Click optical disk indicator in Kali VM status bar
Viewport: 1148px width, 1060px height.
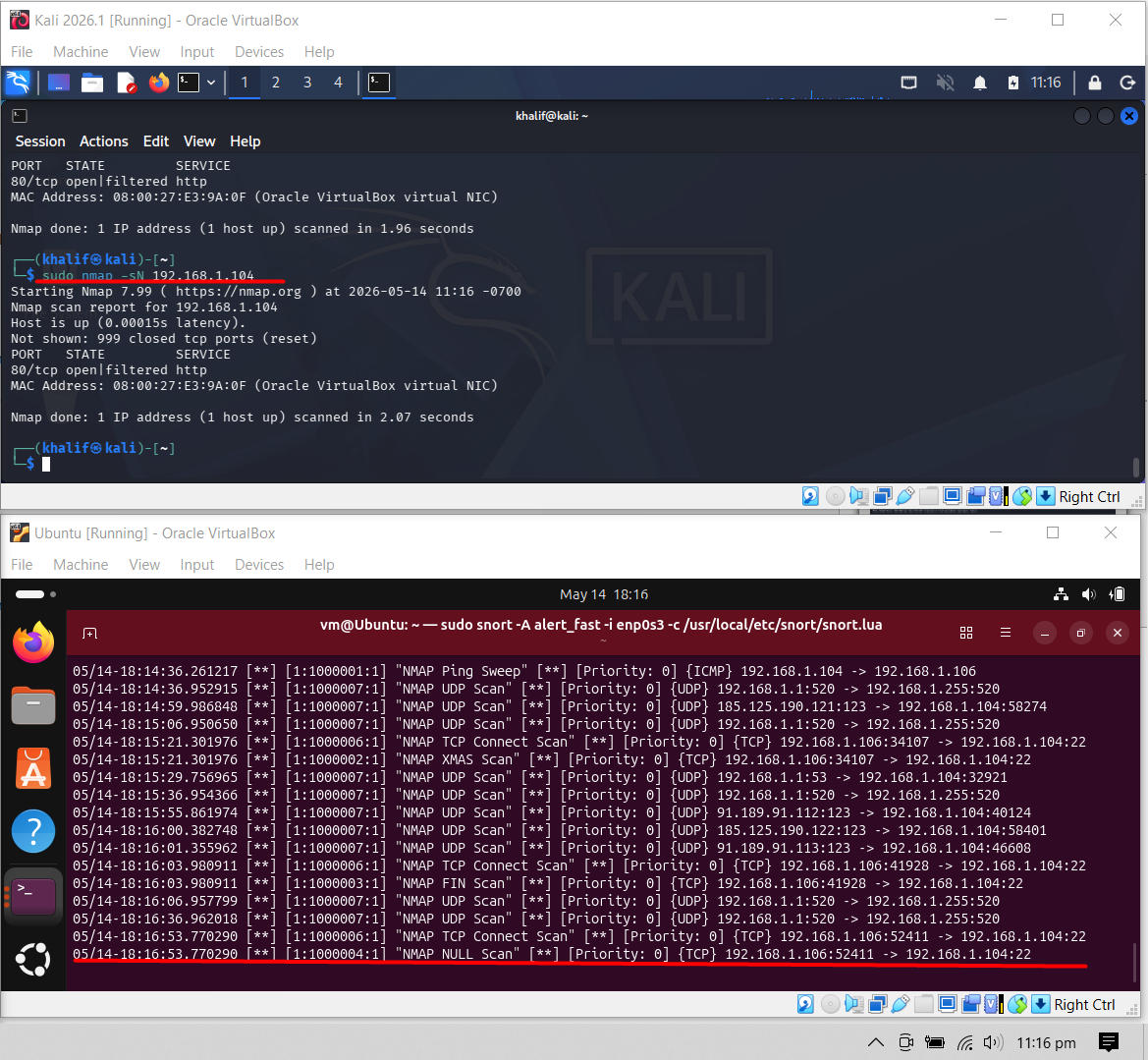click(x=835, y=496)
